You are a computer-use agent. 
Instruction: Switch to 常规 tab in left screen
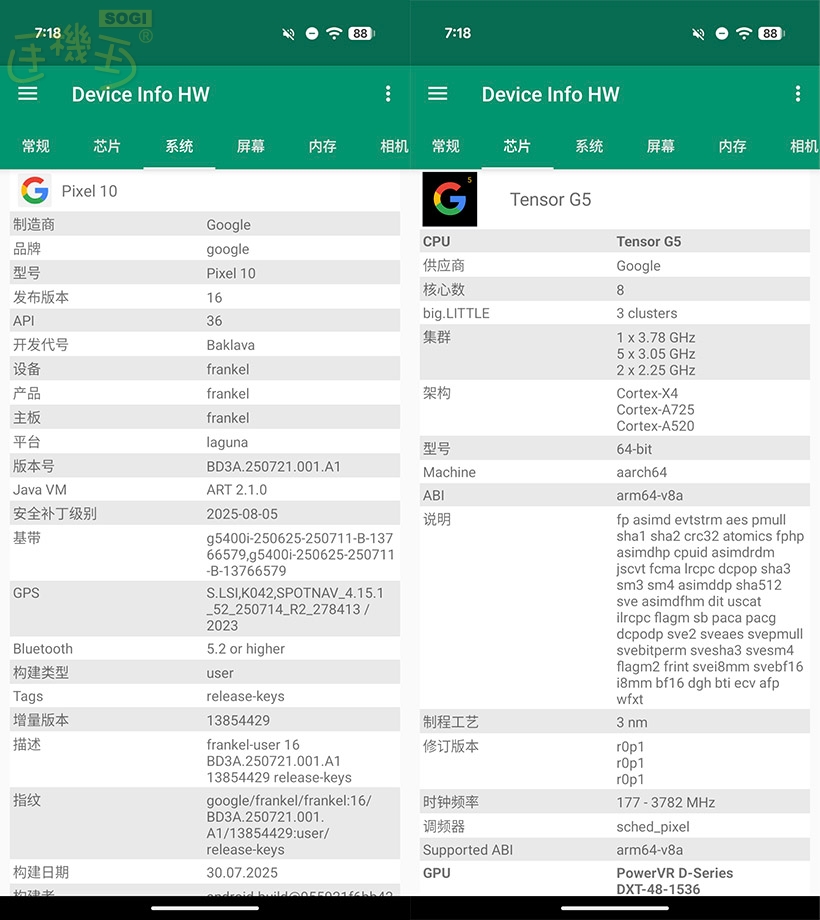coord(36,146)
